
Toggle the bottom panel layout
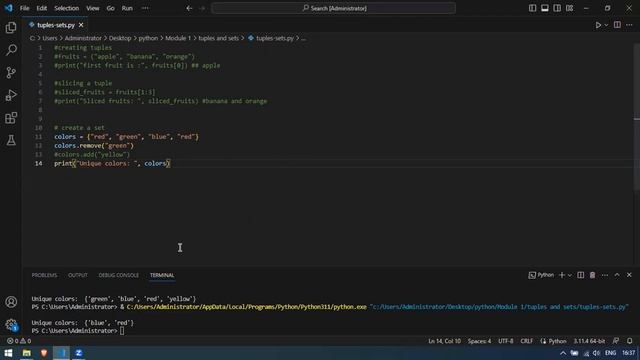point(544,8)
